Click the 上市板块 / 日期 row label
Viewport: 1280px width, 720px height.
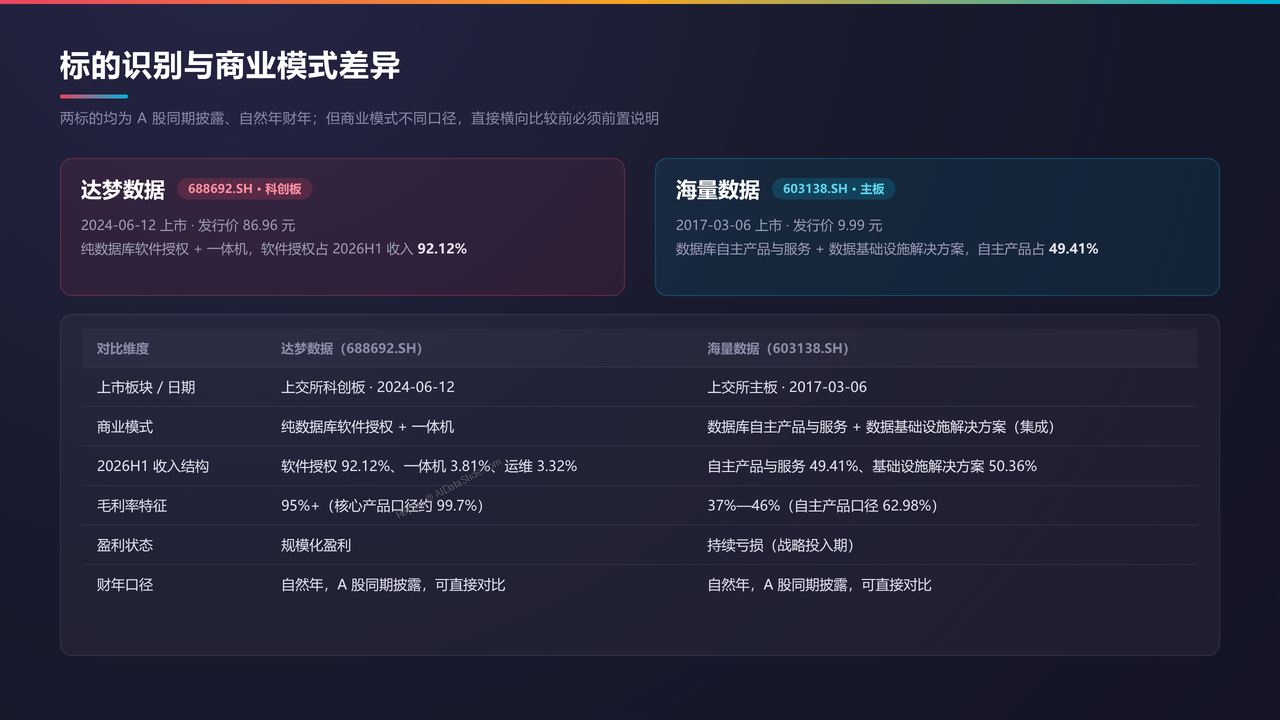point(146,387)
